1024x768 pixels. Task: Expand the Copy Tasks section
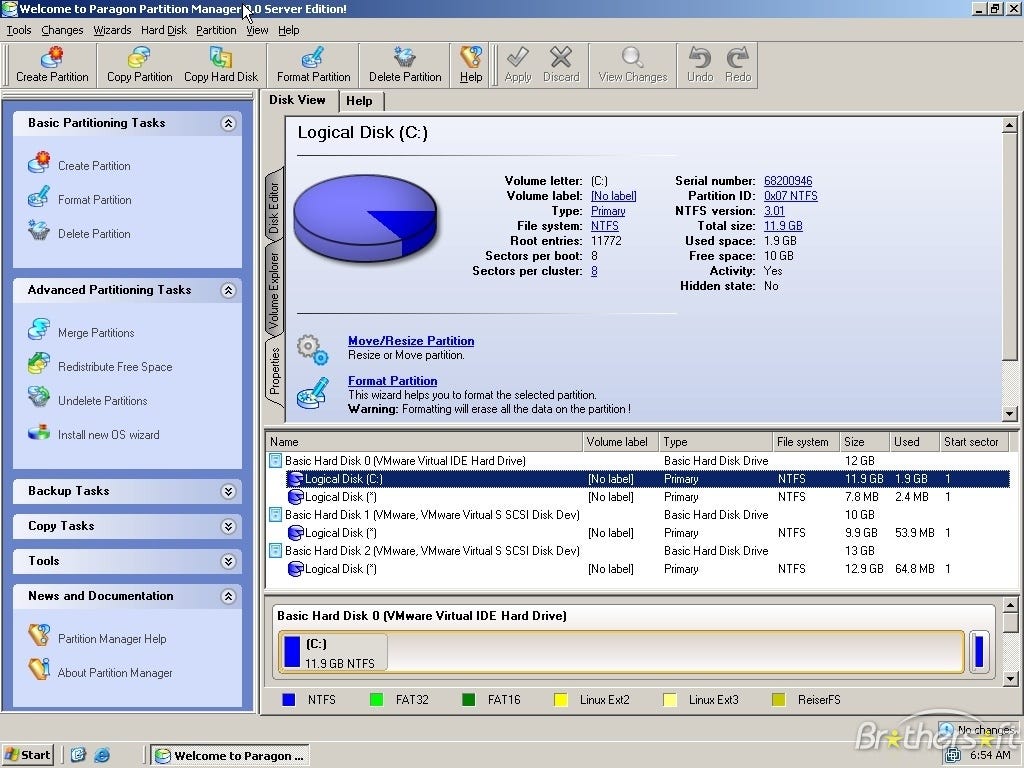228,526
